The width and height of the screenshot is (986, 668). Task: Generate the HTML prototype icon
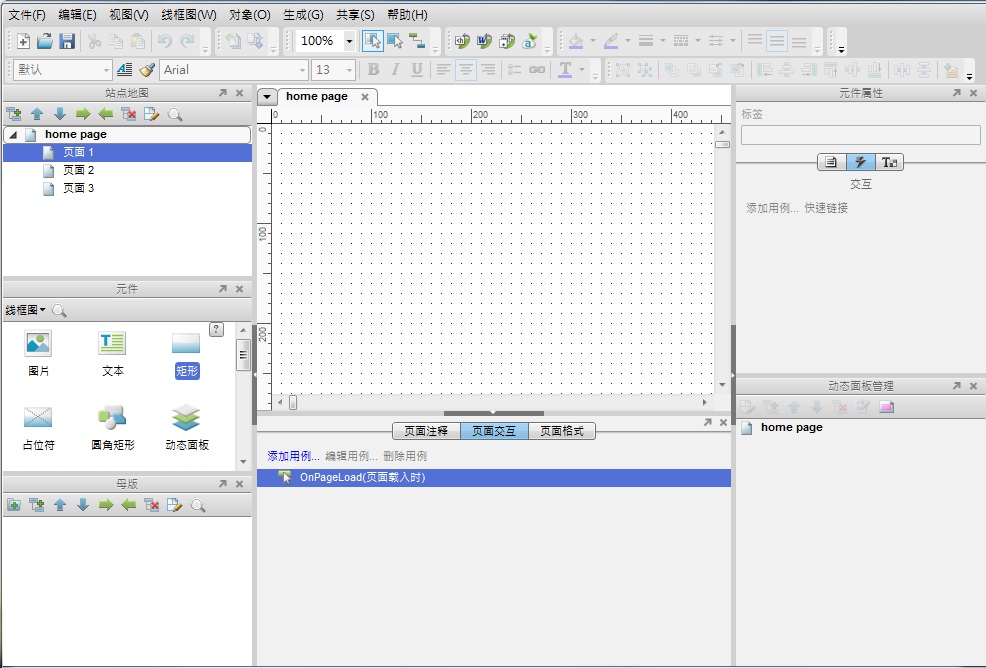point(462,42)
